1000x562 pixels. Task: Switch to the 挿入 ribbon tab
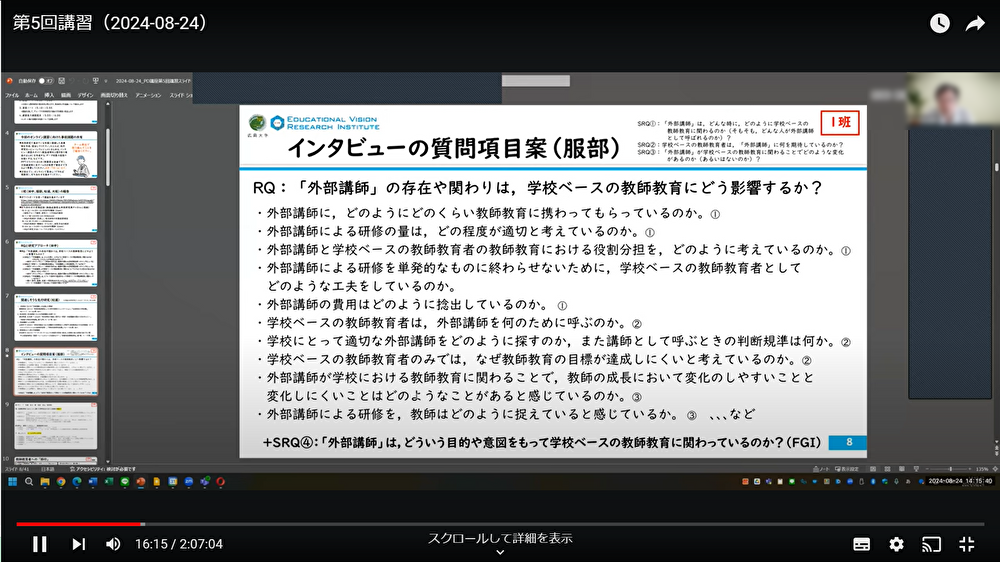[x=49, y=96]
